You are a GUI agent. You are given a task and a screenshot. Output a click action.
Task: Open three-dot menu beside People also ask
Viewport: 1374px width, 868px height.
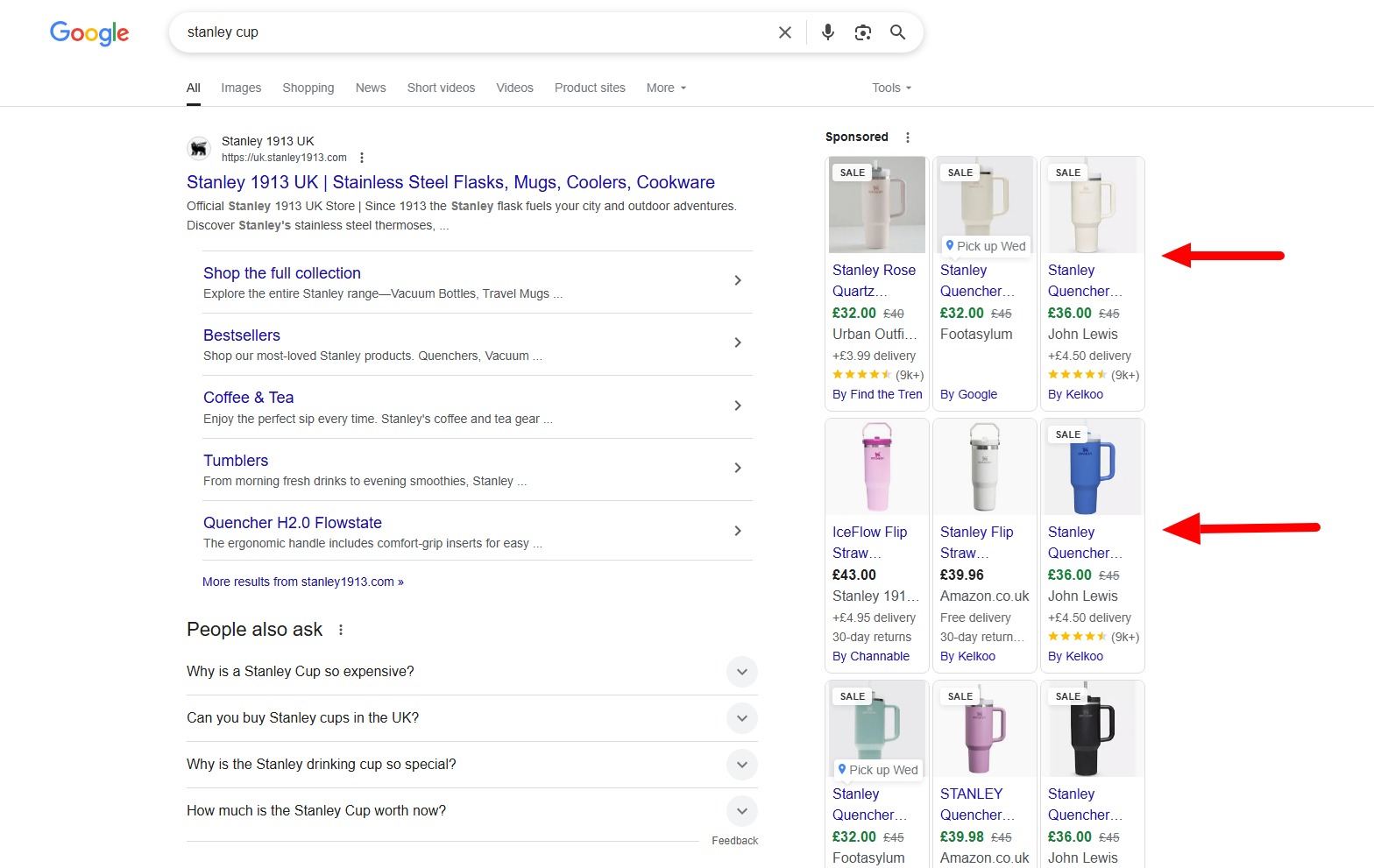(341, 630)
